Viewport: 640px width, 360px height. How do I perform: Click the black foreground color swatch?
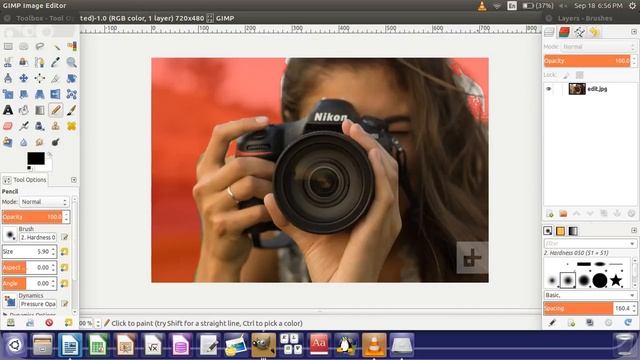[36, 158]
